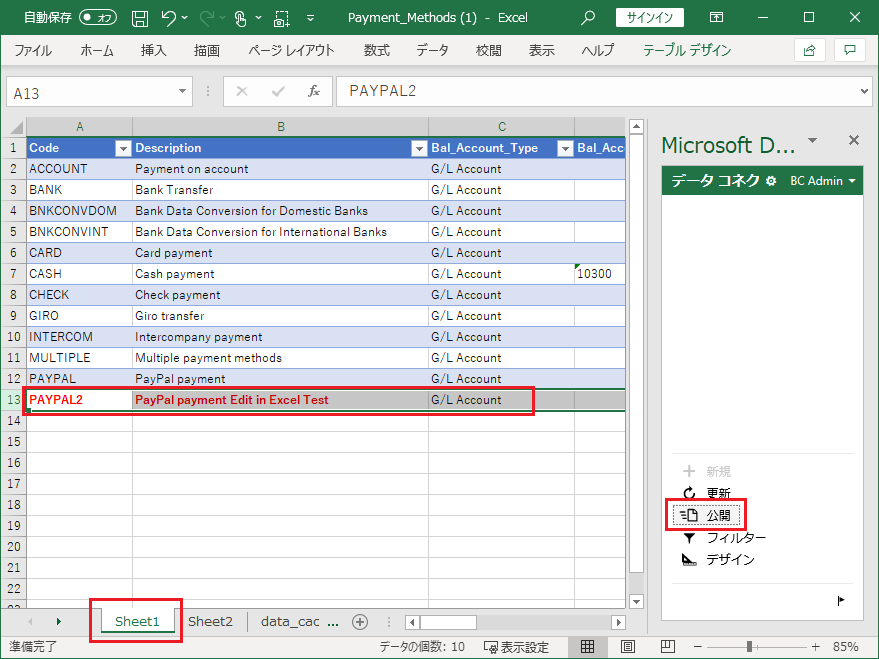The width and height of the screenshot is (879, 659).
Task: Close the Microsoft Dynamics task pane
Action: tap(854, 140)
